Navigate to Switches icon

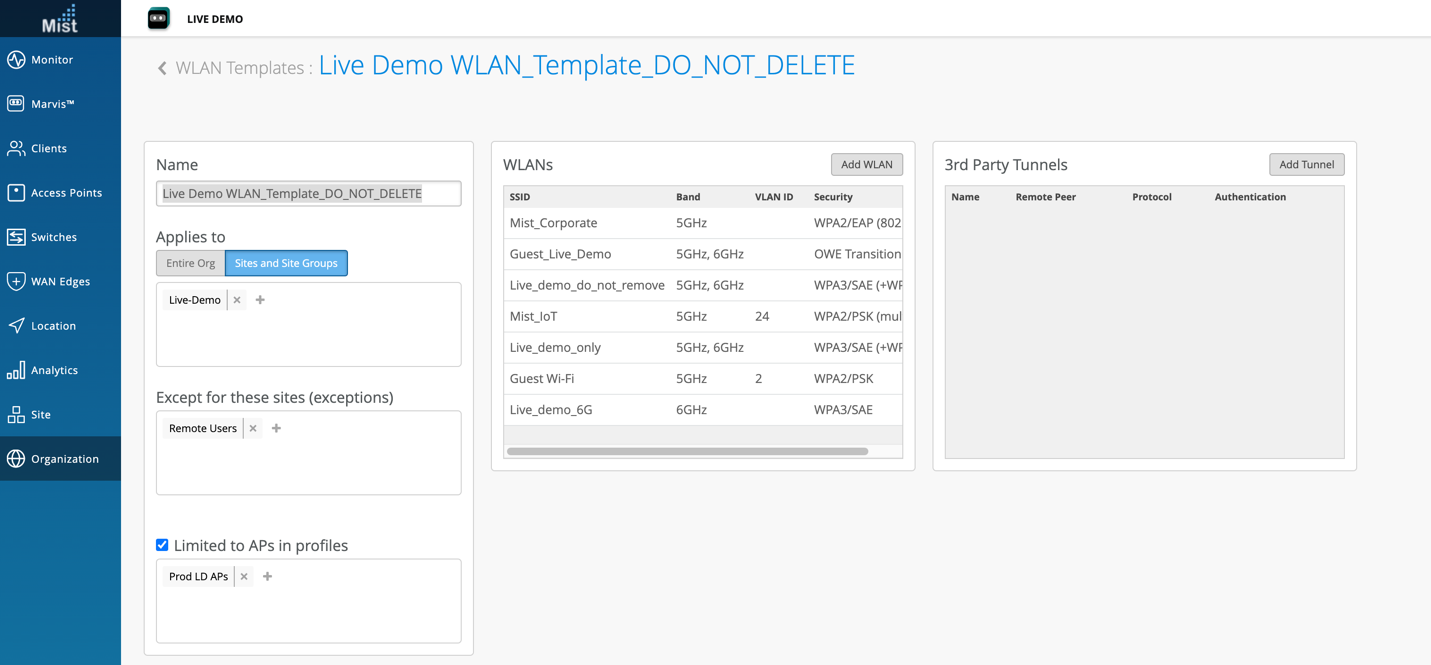click(x=16, y=237)
